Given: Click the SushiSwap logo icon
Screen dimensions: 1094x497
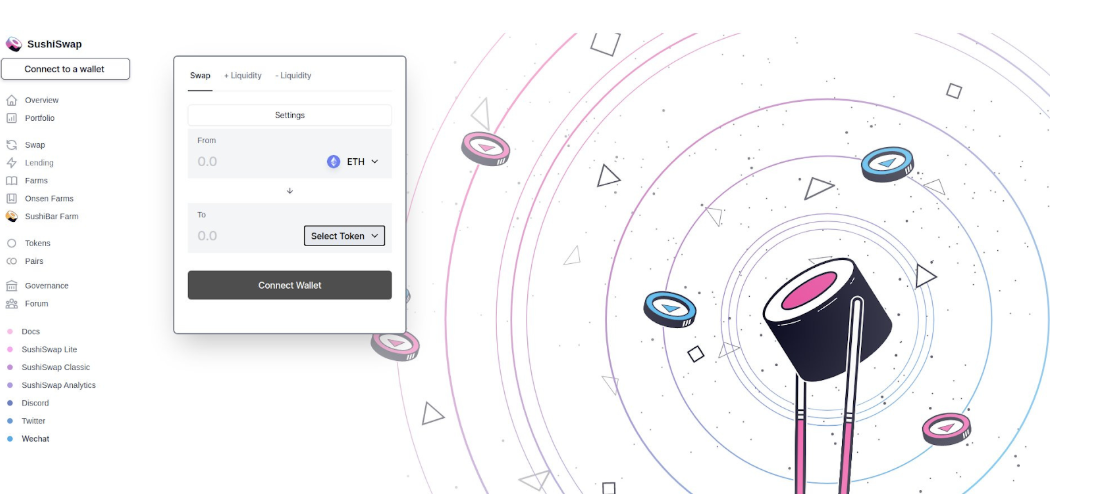Looking at the screenshot, I should pyautogui.click(x=13, y=44).
